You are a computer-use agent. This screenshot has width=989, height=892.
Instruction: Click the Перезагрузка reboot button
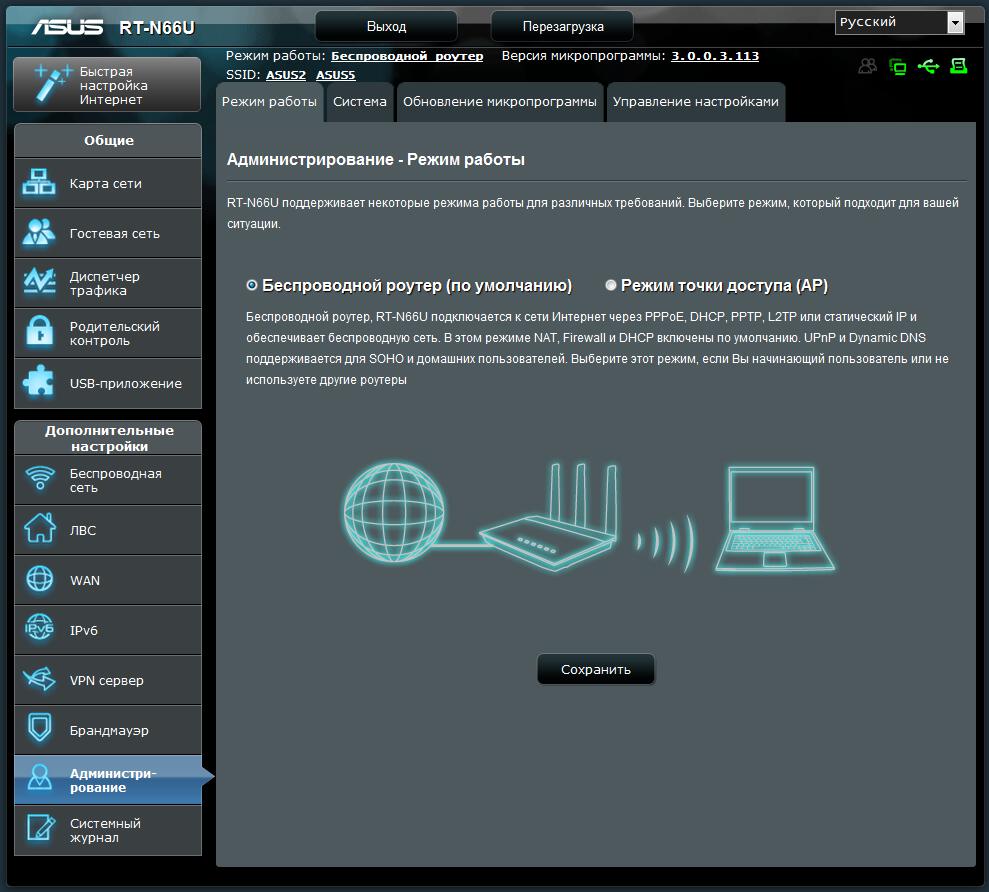coord(563,26)
